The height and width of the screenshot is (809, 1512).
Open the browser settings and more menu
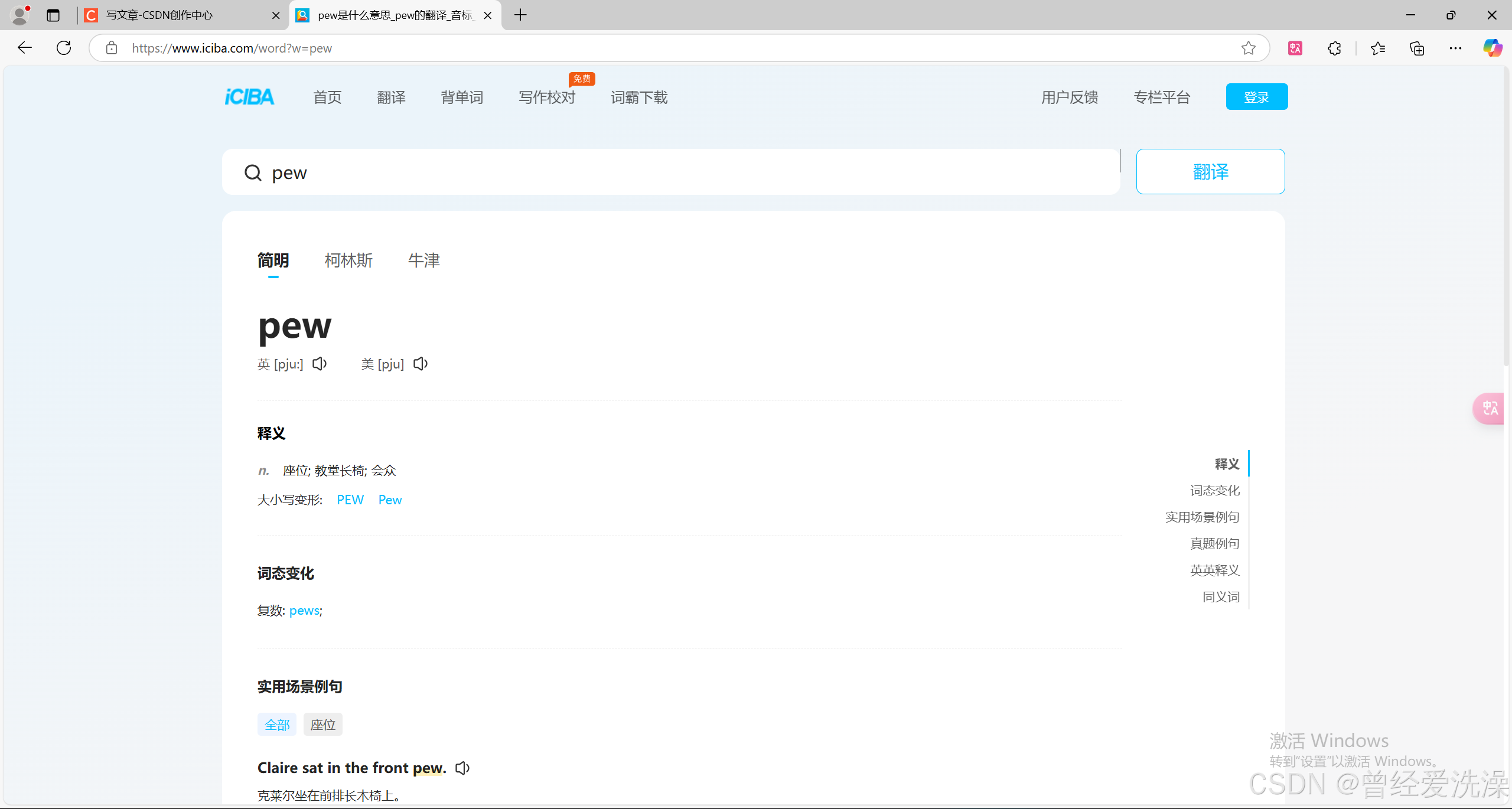(1455, 48)
